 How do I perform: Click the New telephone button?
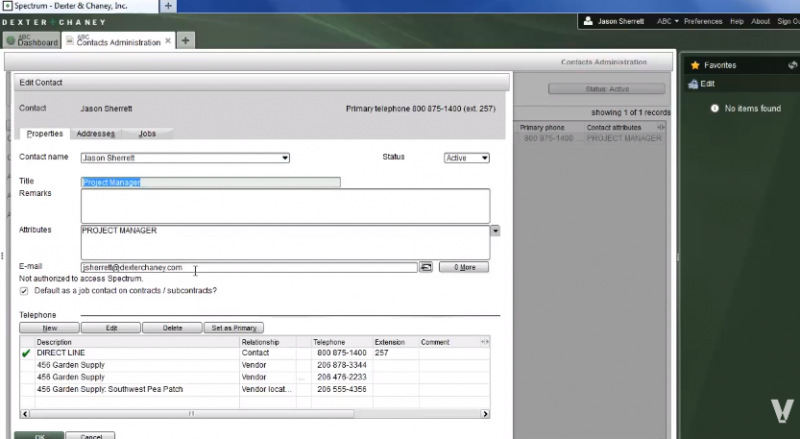(x=48, y=327)
